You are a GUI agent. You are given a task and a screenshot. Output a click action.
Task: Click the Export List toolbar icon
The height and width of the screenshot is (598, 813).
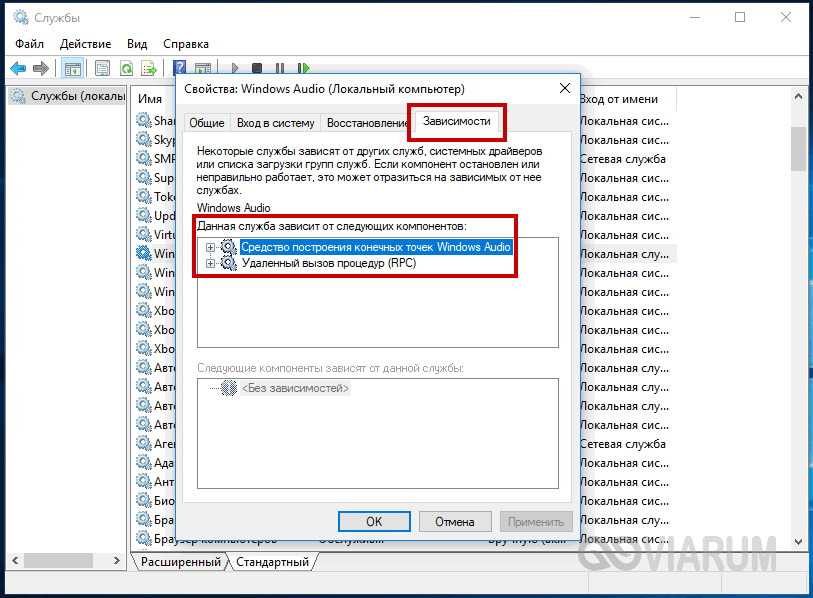click(149, 68)
